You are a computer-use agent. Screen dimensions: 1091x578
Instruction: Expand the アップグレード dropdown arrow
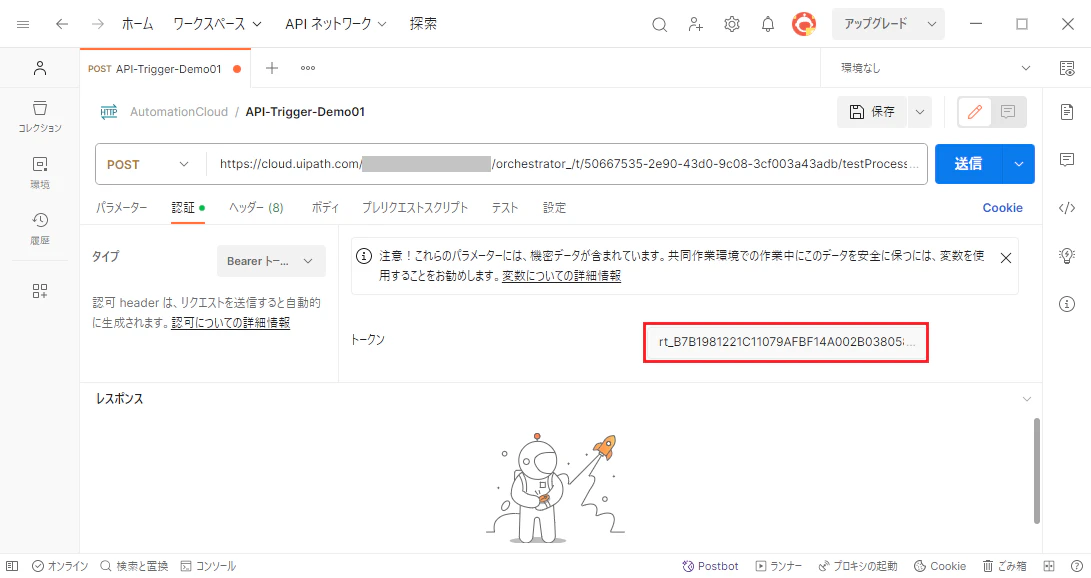pos(931,24)
